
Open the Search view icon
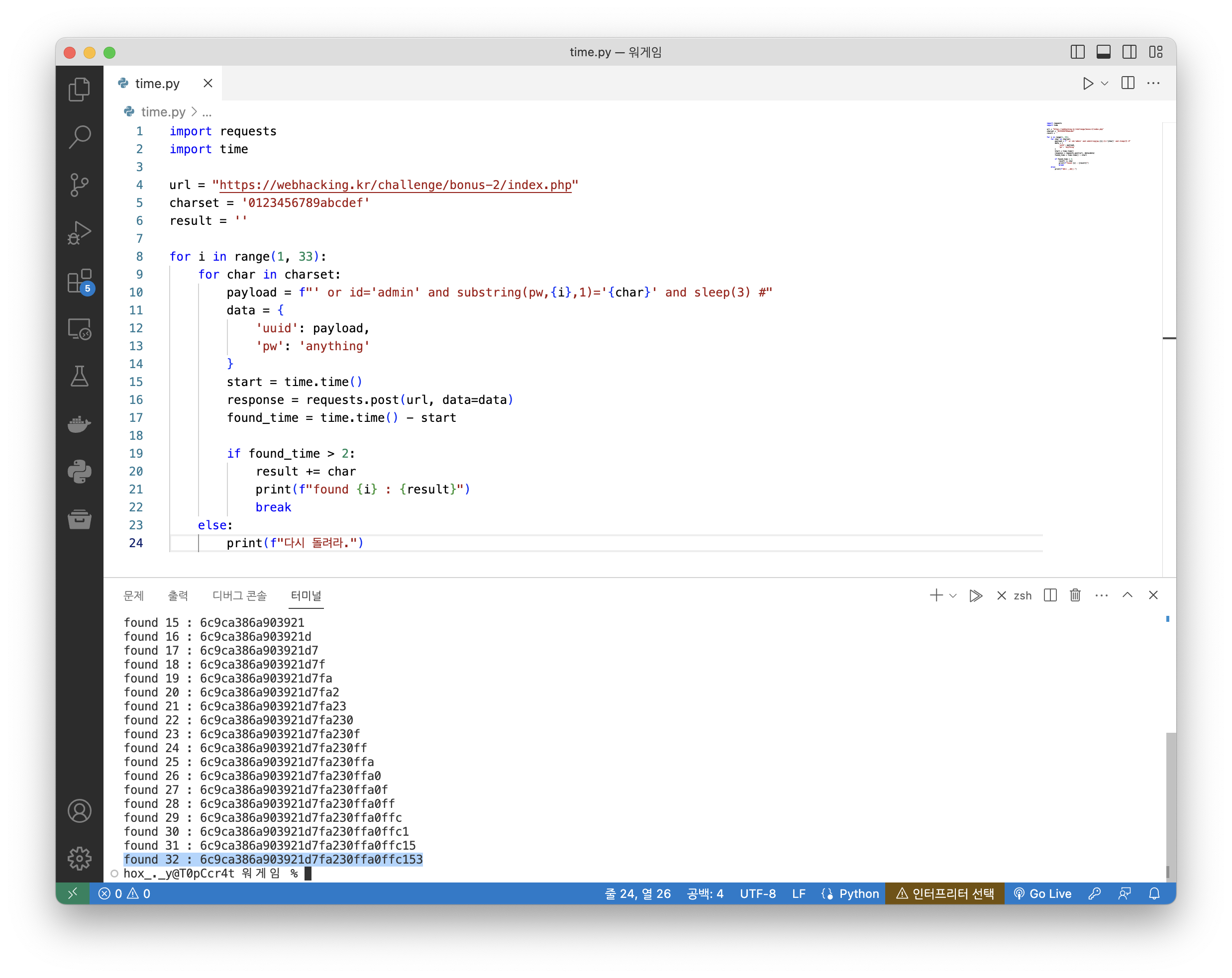80,137
